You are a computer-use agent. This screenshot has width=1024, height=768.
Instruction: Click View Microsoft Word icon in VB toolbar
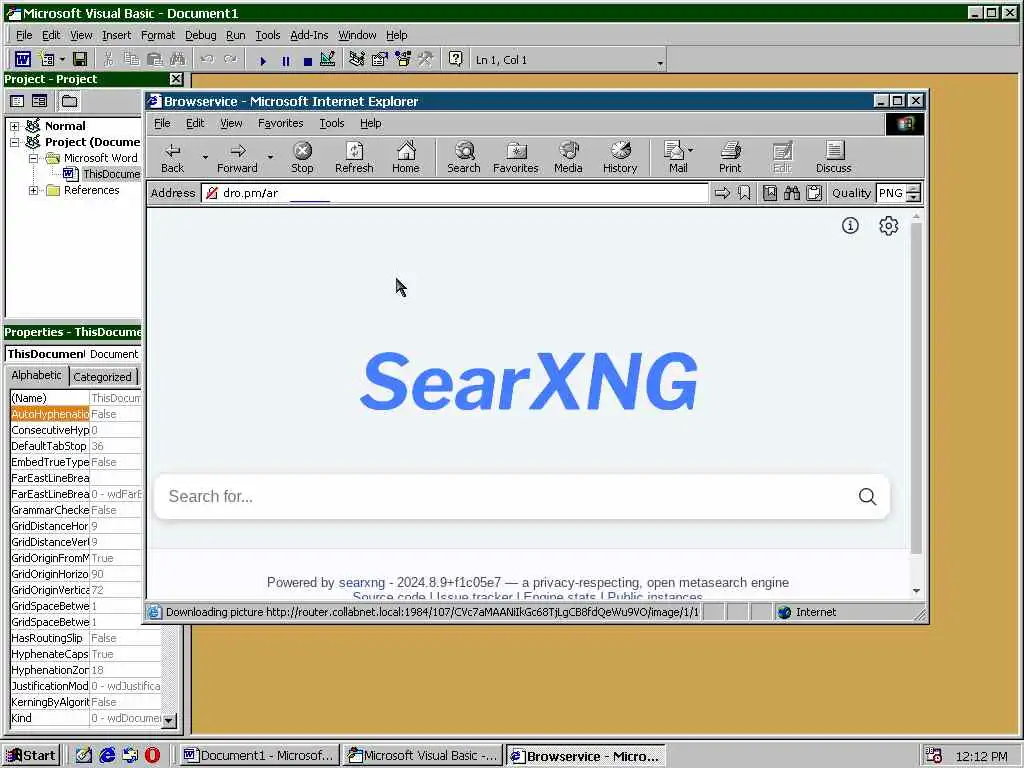pyautogui.click(x=22, y=59)
